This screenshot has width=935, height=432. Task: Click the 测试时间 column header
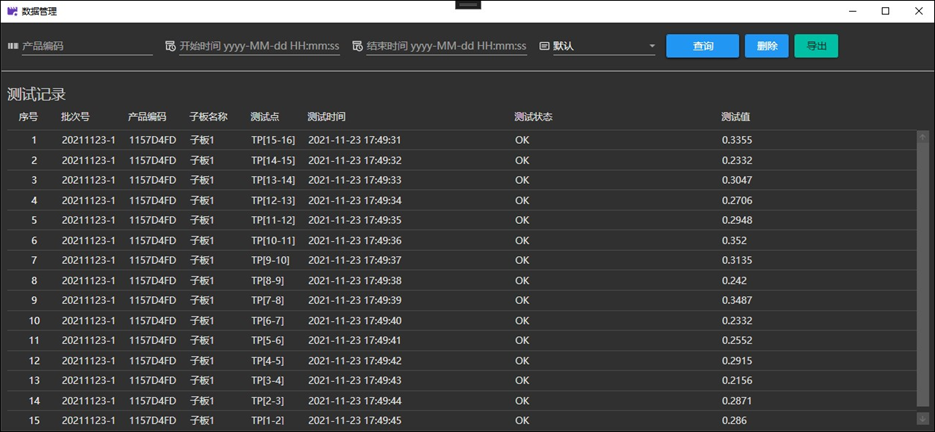pos(326,117)
